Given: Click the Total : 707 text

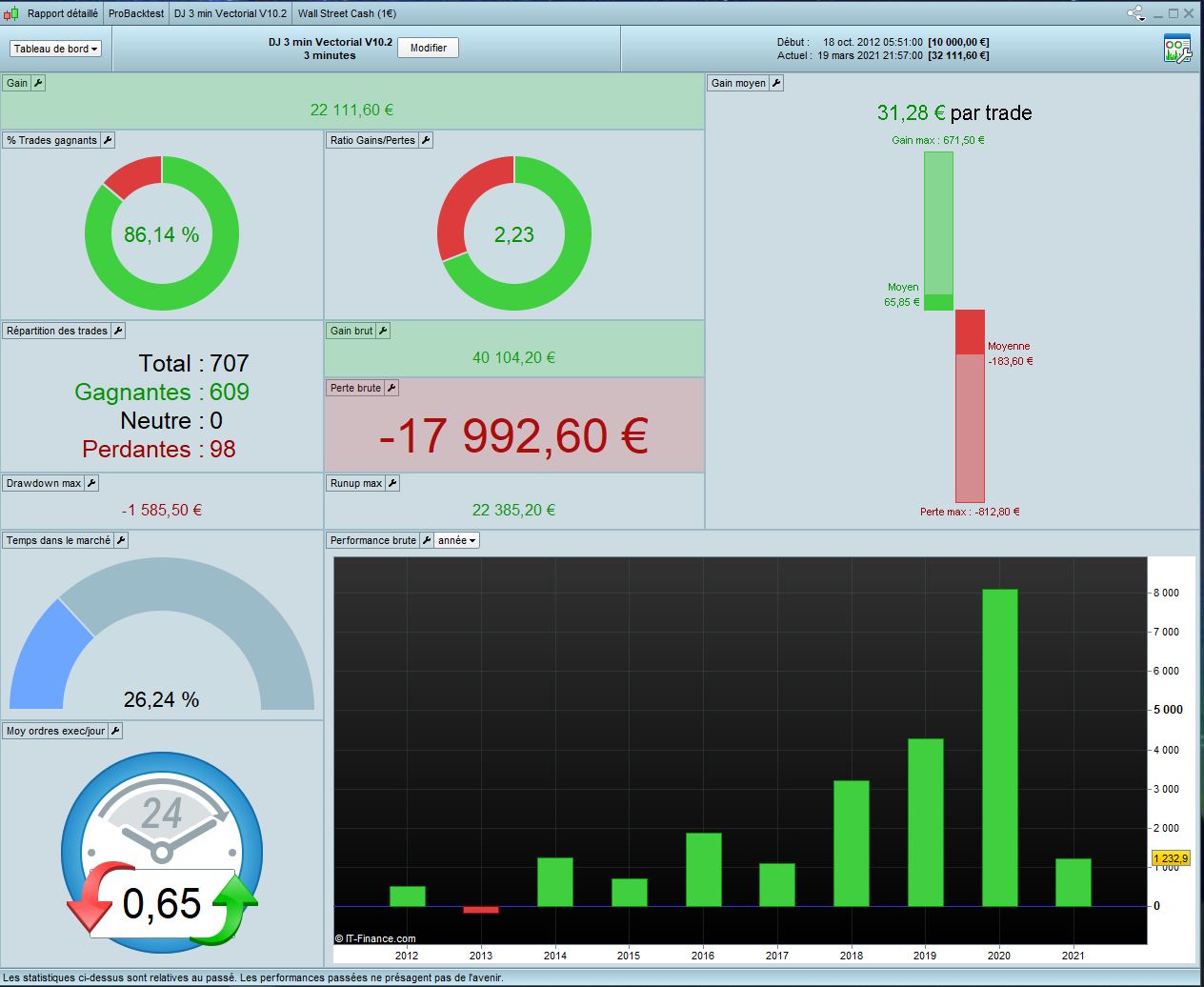Looking at the screenshot, I should pos(193,363).
